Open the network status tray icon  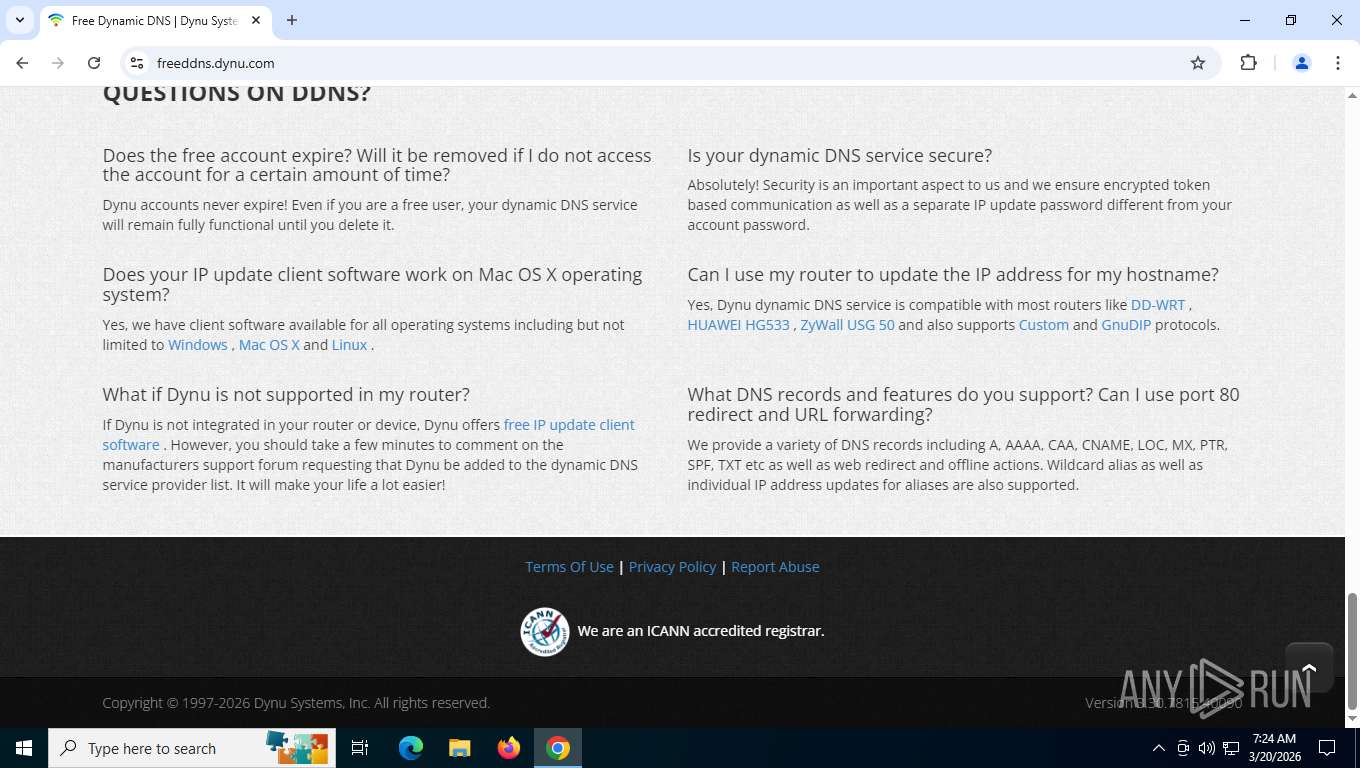[x=1232, y=748]
